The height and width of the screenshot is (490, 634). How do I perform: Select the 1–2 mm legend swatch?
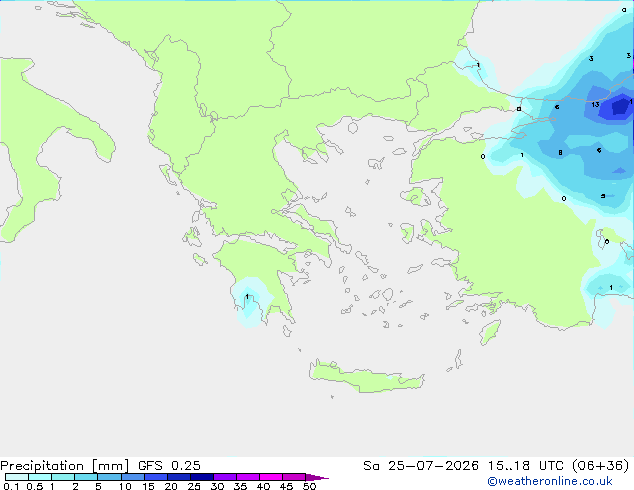click(63, 477)
